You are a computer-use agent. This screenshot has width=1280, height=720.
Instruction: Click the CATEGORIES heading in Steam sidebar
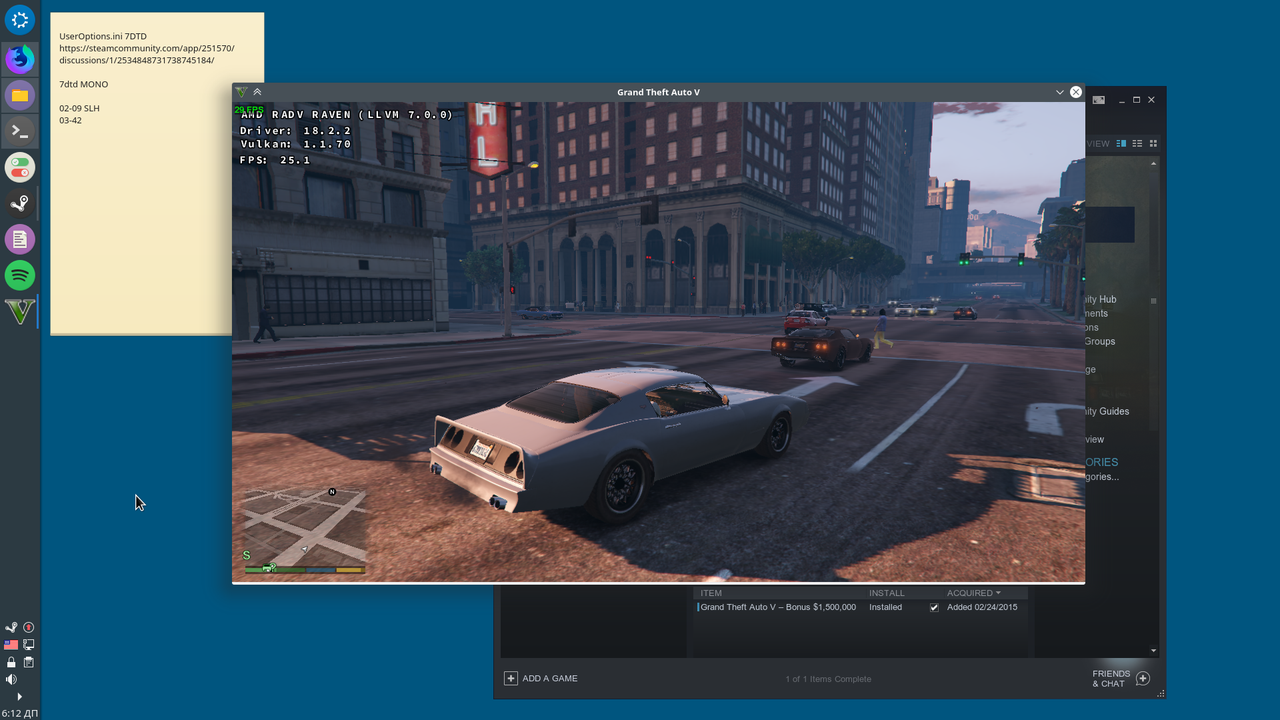[x=1102, y=462]
